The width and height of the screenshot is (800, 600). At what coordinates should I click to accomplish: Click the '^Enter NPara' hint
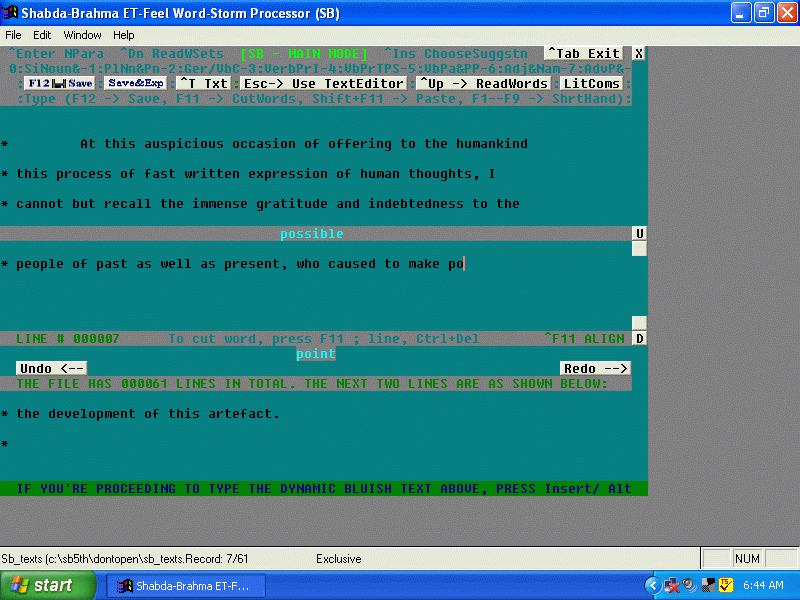[56, 54]
